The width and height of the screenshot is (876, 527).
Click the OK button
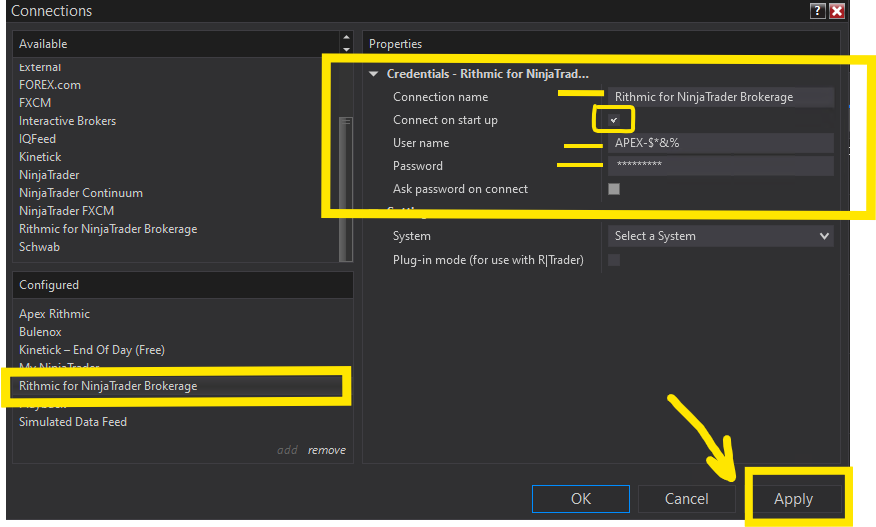click(x=580, y=498)
